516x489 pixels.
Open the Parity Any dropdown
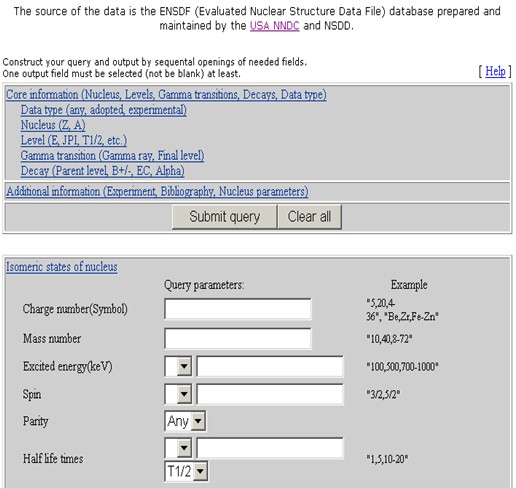(x=185, y=421)
